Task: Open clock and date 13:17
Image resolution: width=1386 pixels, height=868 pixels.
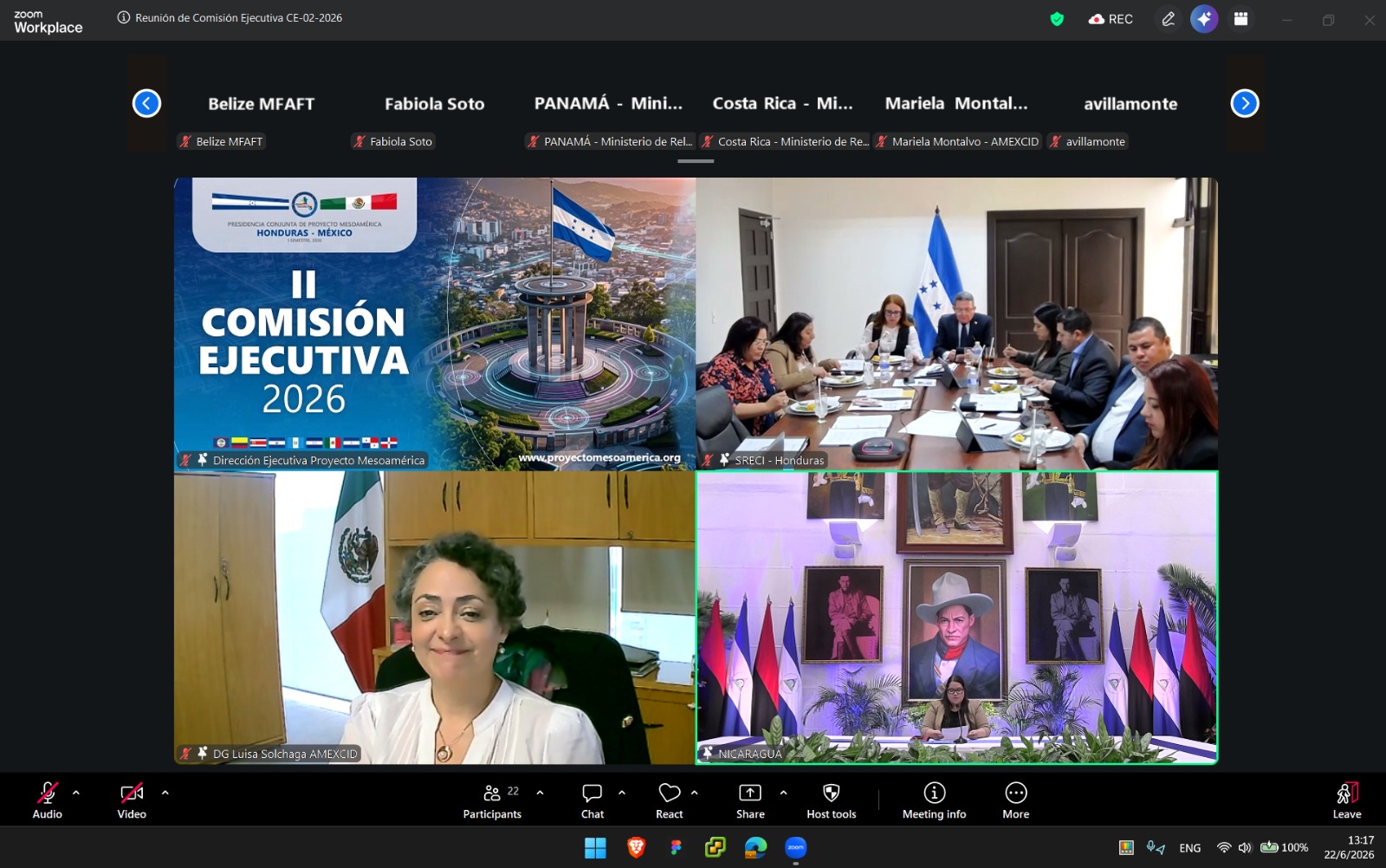Action: point(1349,847)
